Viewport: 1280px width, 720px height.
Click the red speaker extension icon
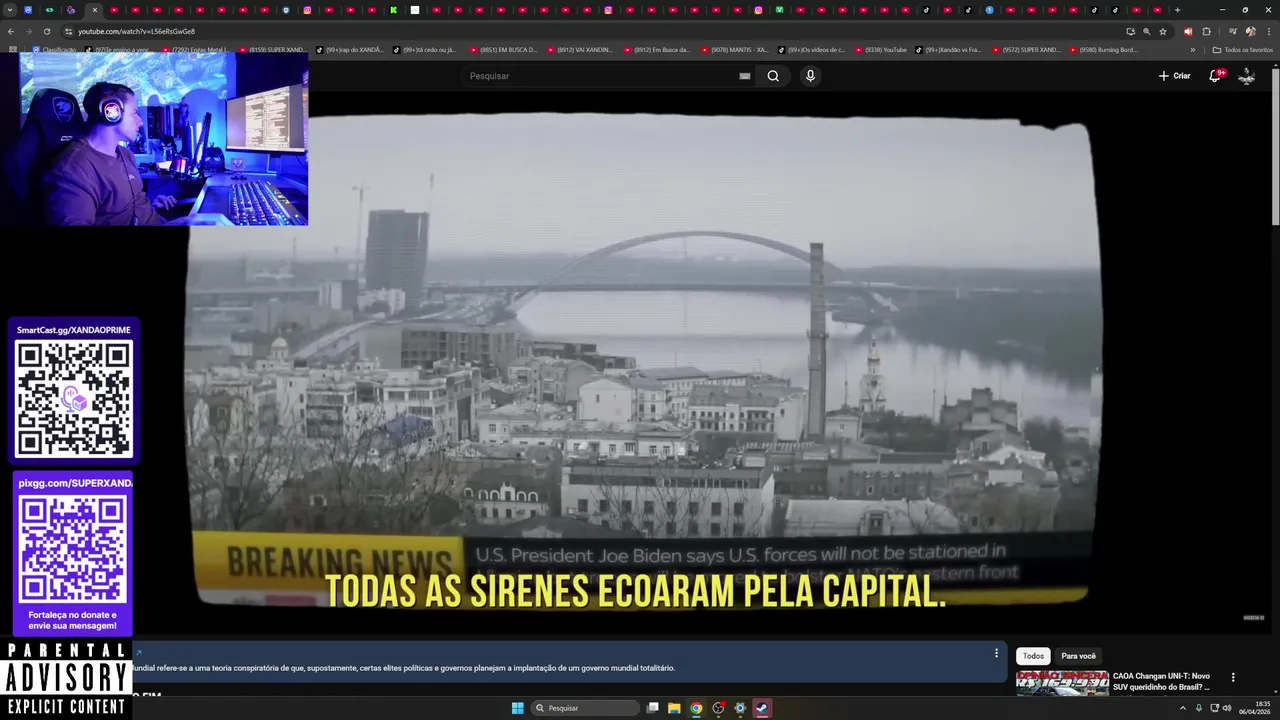point(1188,31)
